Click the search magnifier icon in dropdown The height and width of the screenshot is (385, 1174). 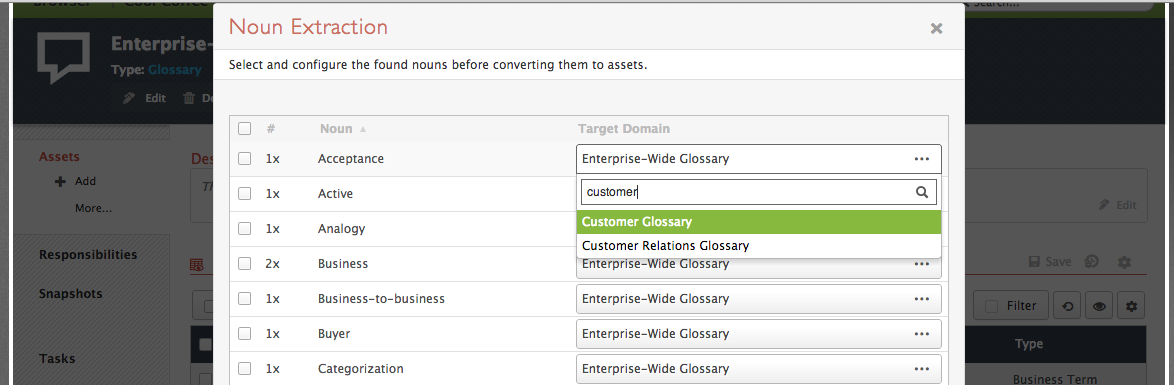tap(922, 192)
